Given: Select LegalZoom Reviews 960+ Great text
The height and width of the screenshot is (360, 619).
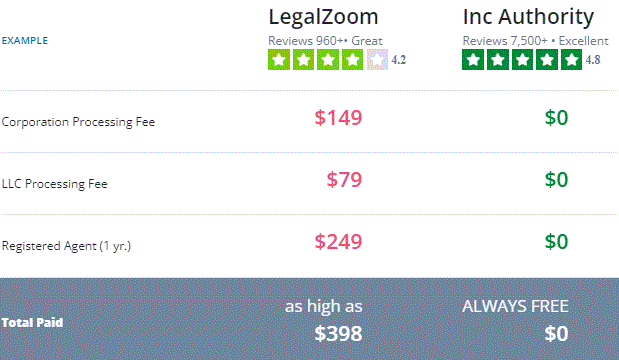Looking at the screenshot, I should click(x=325, y=41).
